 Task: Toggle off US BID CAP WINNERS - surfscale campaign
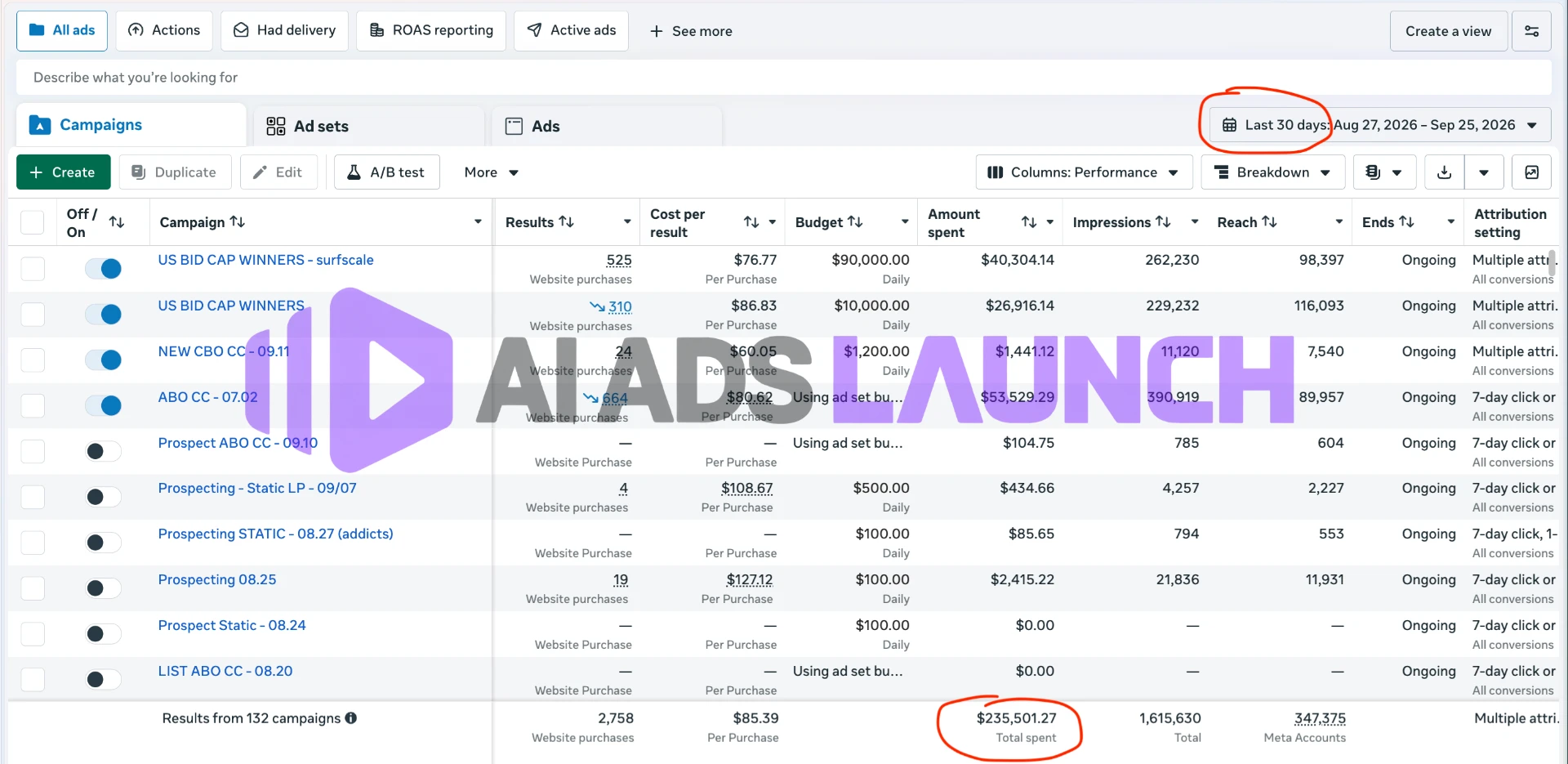pos(104,269)
